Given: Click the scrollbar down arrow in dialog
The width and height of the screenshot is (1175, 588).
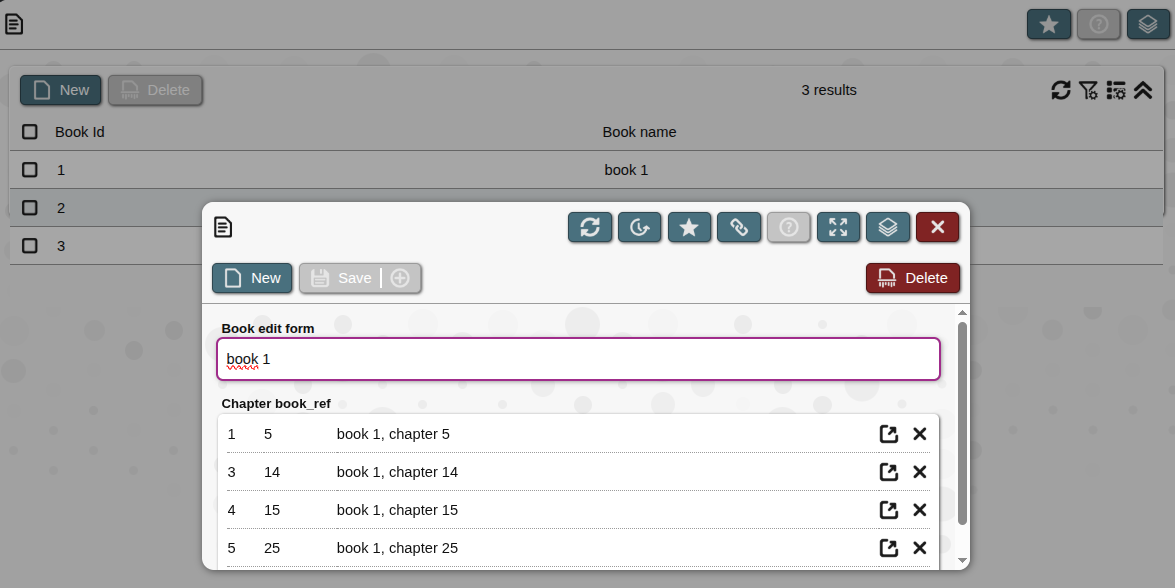Looking at the screenshot, I should 962,560.
